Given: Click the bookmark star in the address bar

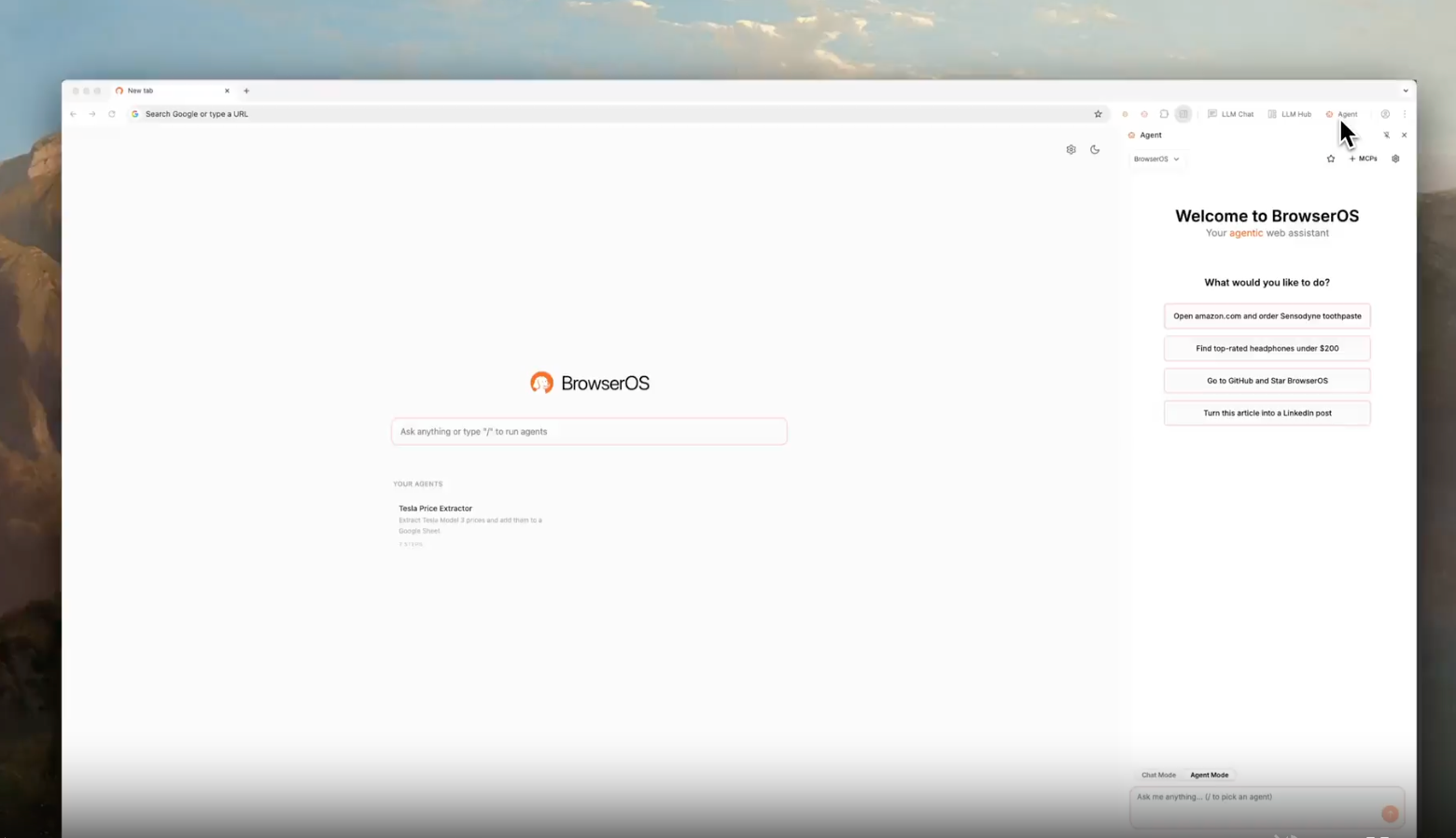Looking at the screenshot, I should (x=1098, y=114).
